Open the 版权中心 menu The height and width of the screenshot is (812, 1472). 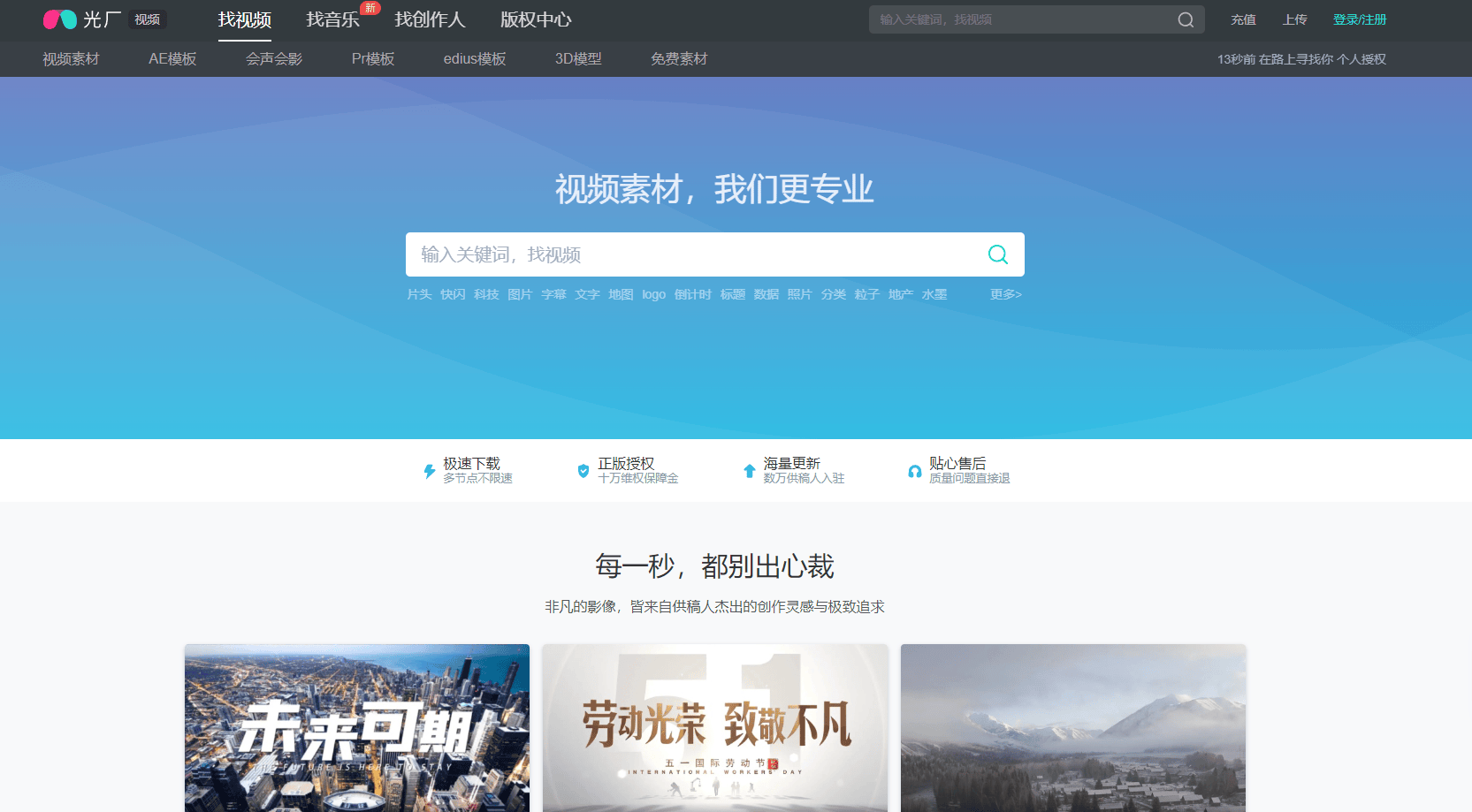point(534,19)
